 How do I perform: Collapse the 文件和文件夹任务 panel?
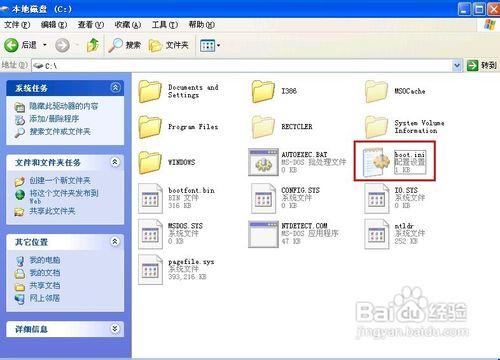pos(115,162)
